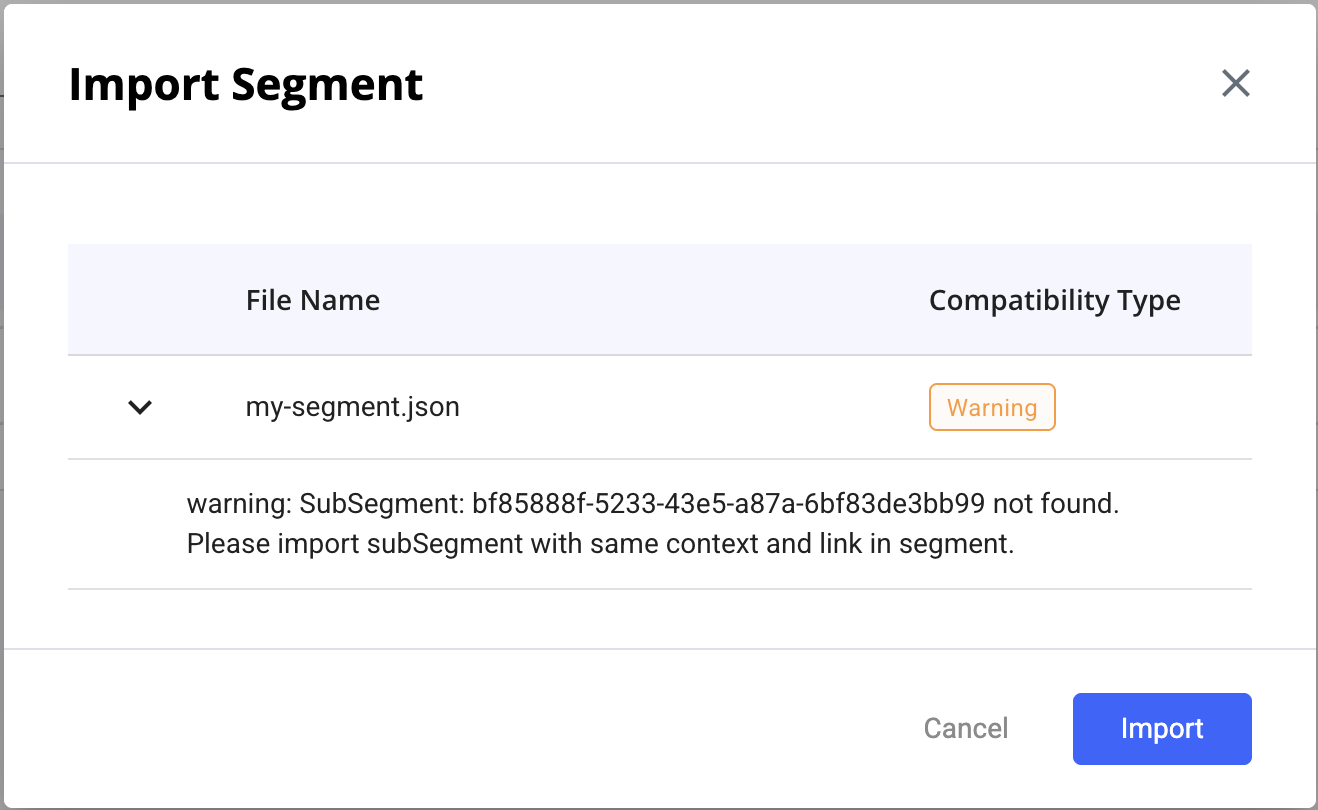Click the Import Segment dialog title
Image resolution: width=1318 pixels, height=810 pixels.
[x=246, y=85]
